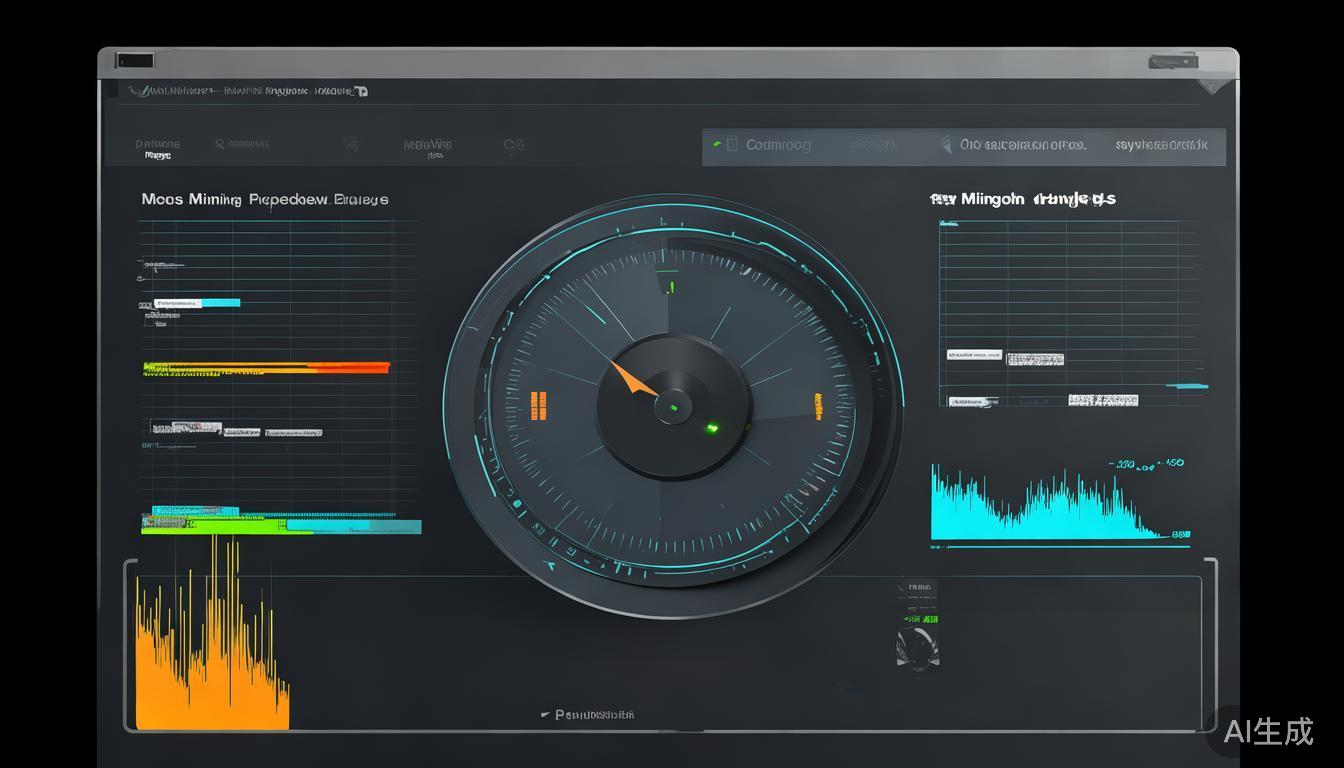Select the Codmroog tab
Image resolution: width=1344 pixels, height=768 pixels.
click(778, 145)
